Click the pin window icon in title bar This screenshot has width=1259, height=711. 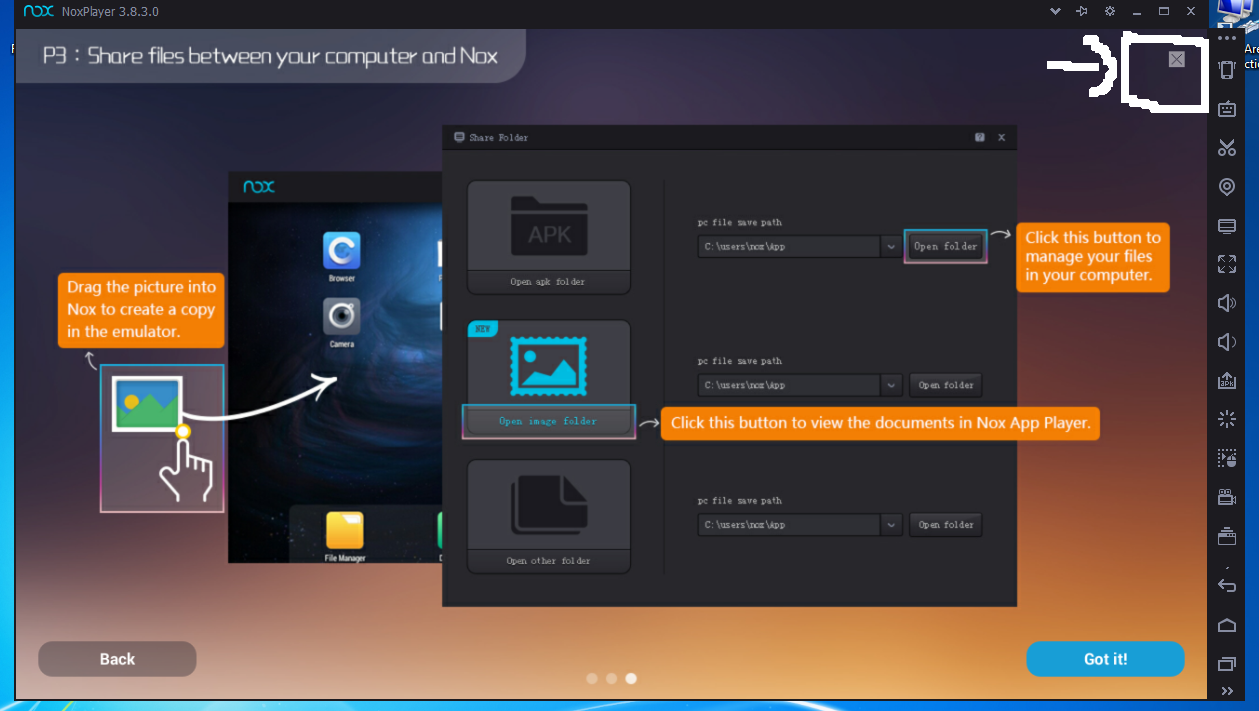1082,12
